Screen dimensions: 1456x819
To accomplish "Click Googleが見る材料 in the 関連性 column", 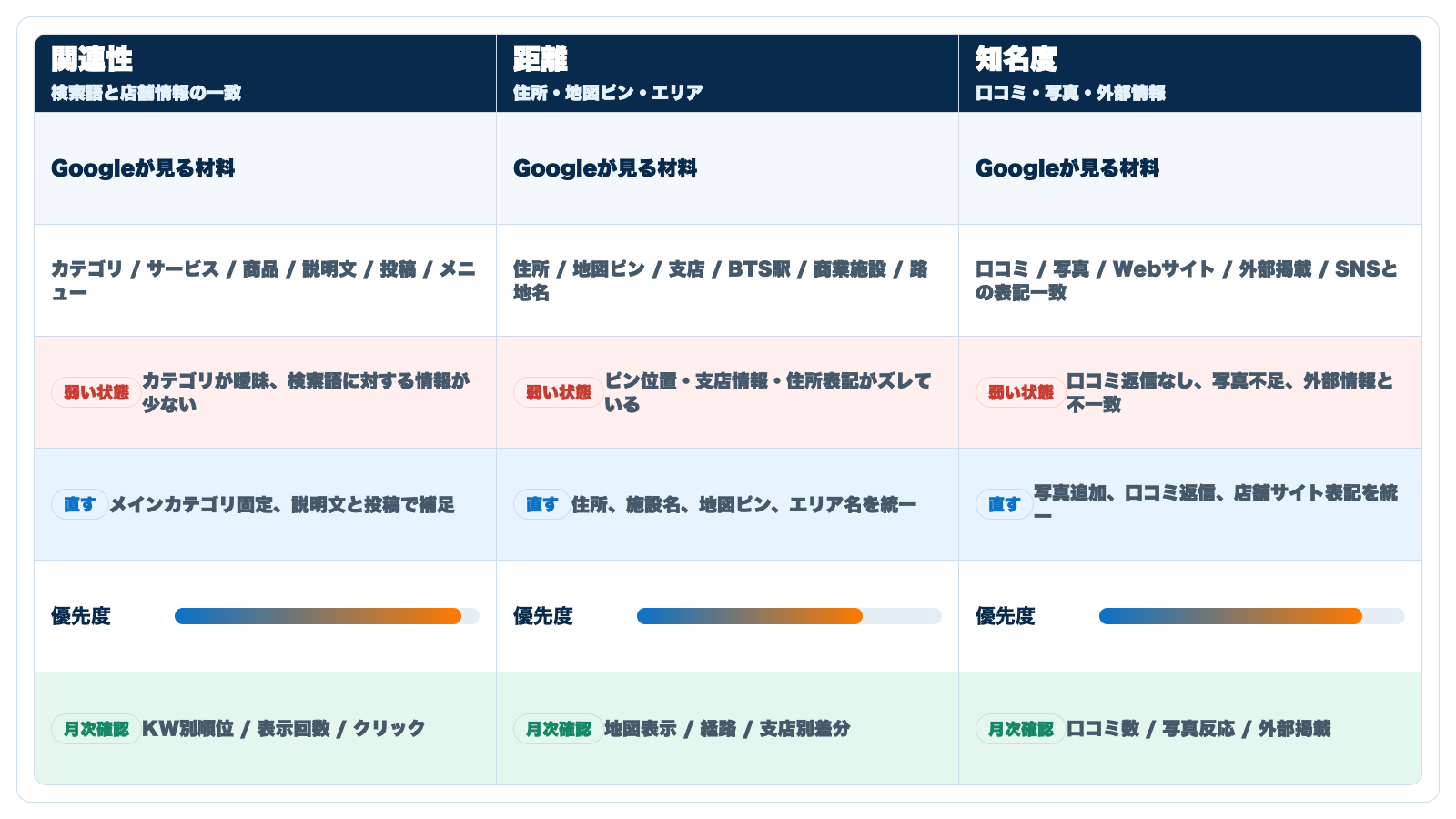I will click(143, 168).
